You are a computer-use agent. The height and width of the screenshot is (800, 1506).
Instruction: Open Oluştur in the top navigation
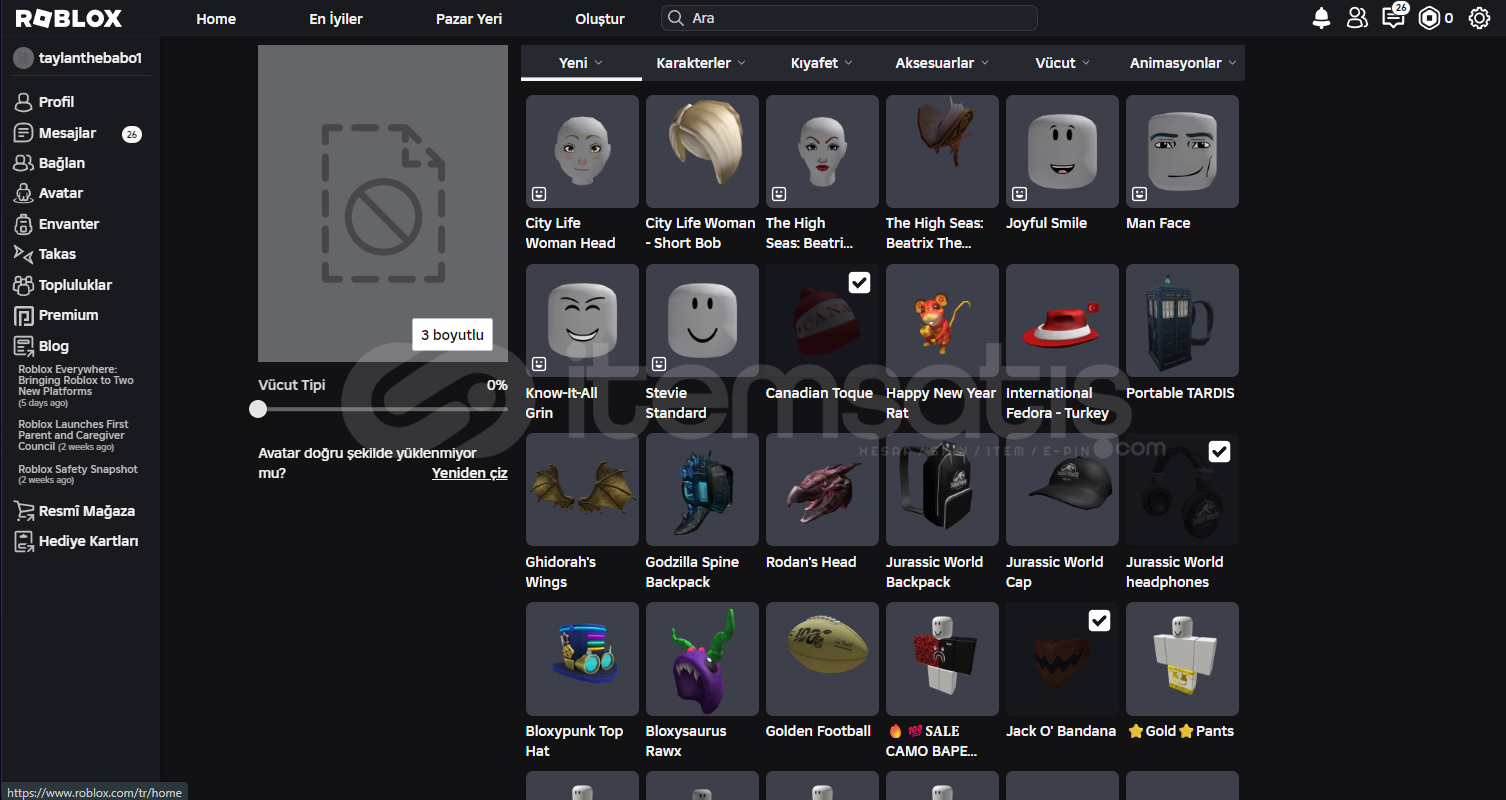click(x=600, y=19)
